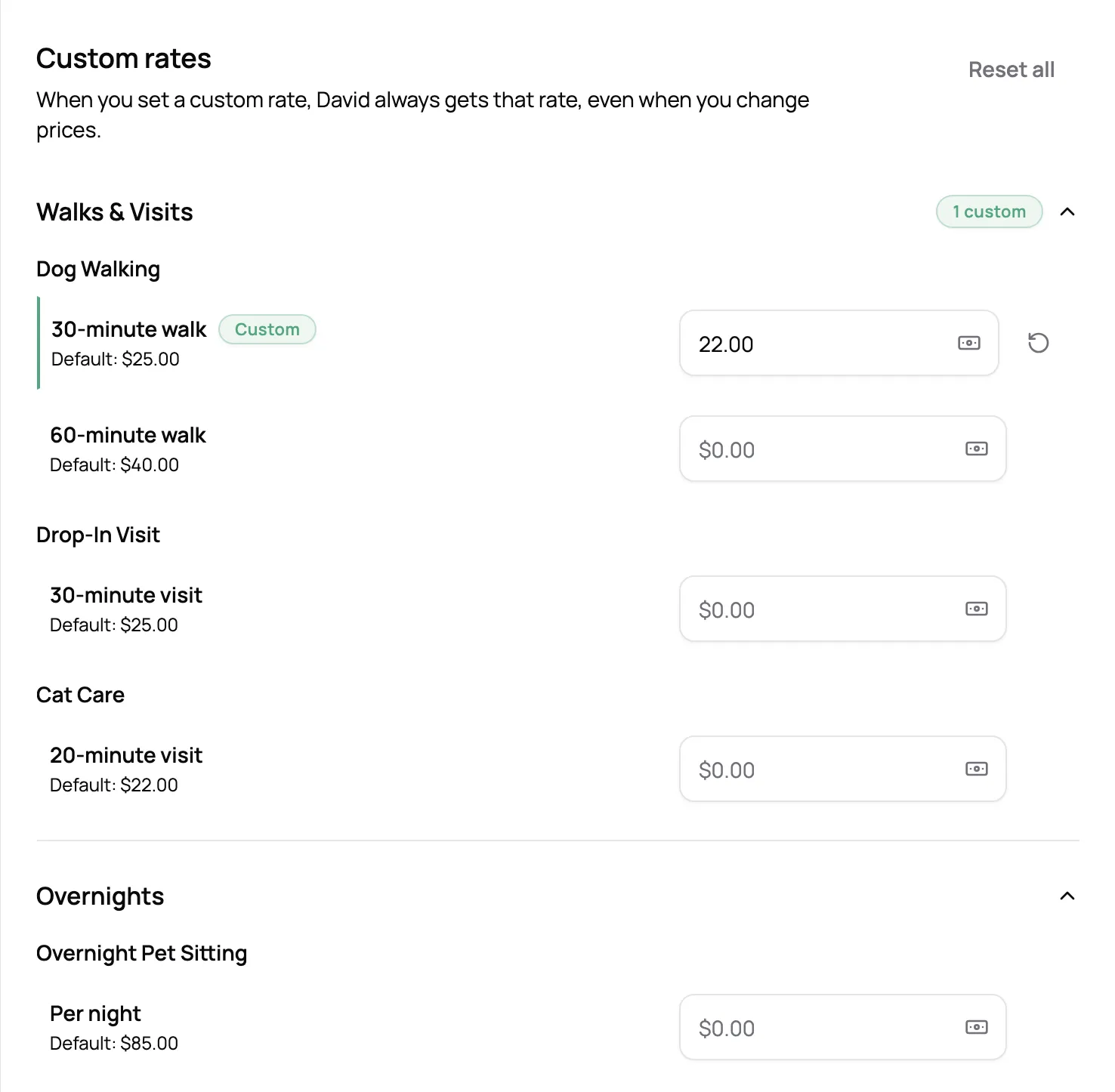This screenshot has height=1092, width=1115.
Task: Focus the Per night rate input
Action: 843,1027
